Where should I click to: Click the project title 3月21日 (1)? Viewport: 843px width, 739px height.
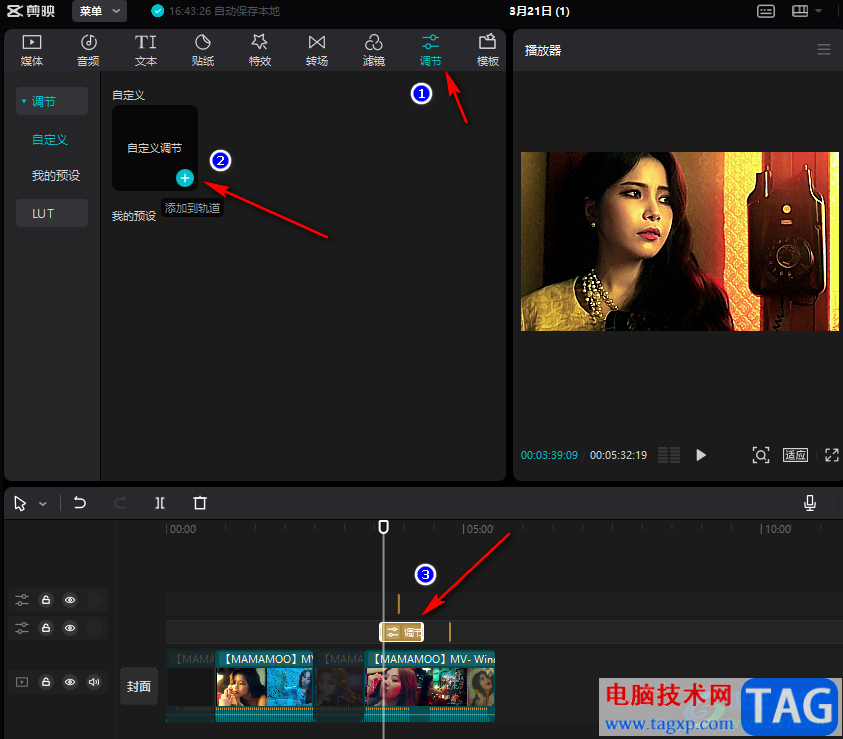click(539, 11)
